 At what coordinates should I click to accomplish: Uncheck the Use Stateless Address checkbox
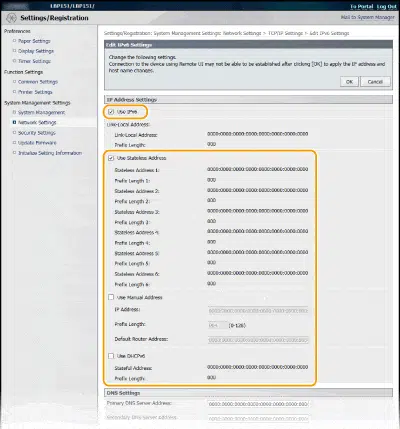click(x=111, y=158)
